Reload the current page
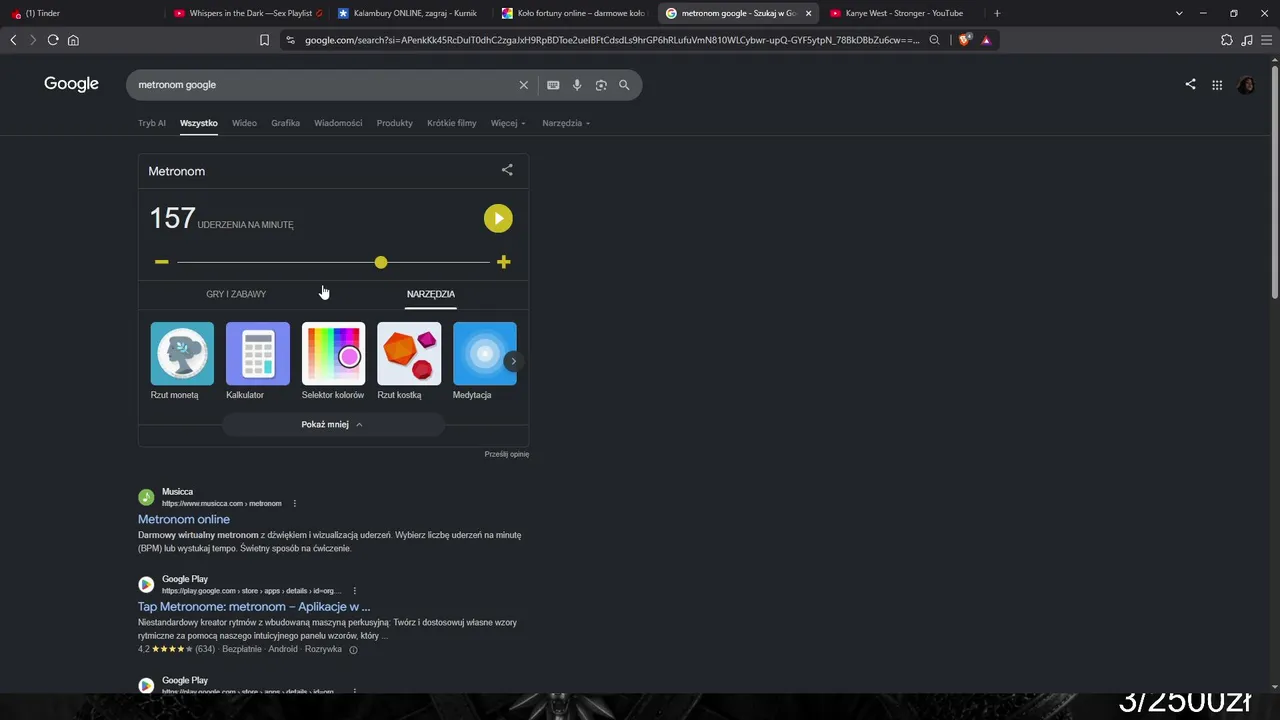Image resolution: width=1280 pixels, height=720 pixels. coord(53,40)
